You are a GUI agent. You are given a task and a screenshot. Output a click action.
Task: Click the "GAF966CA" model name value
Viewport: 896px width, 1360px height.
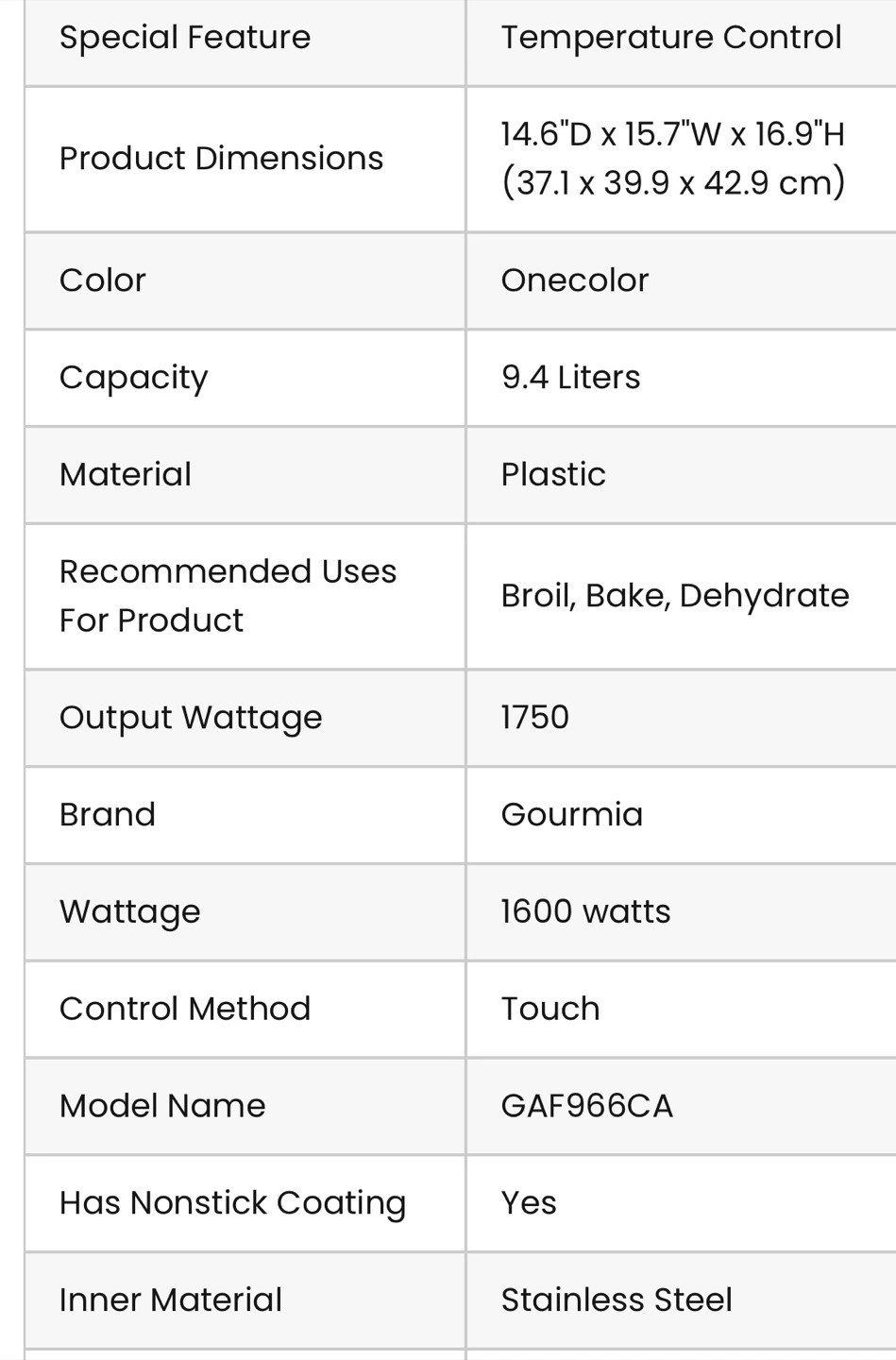[587, 1106]
